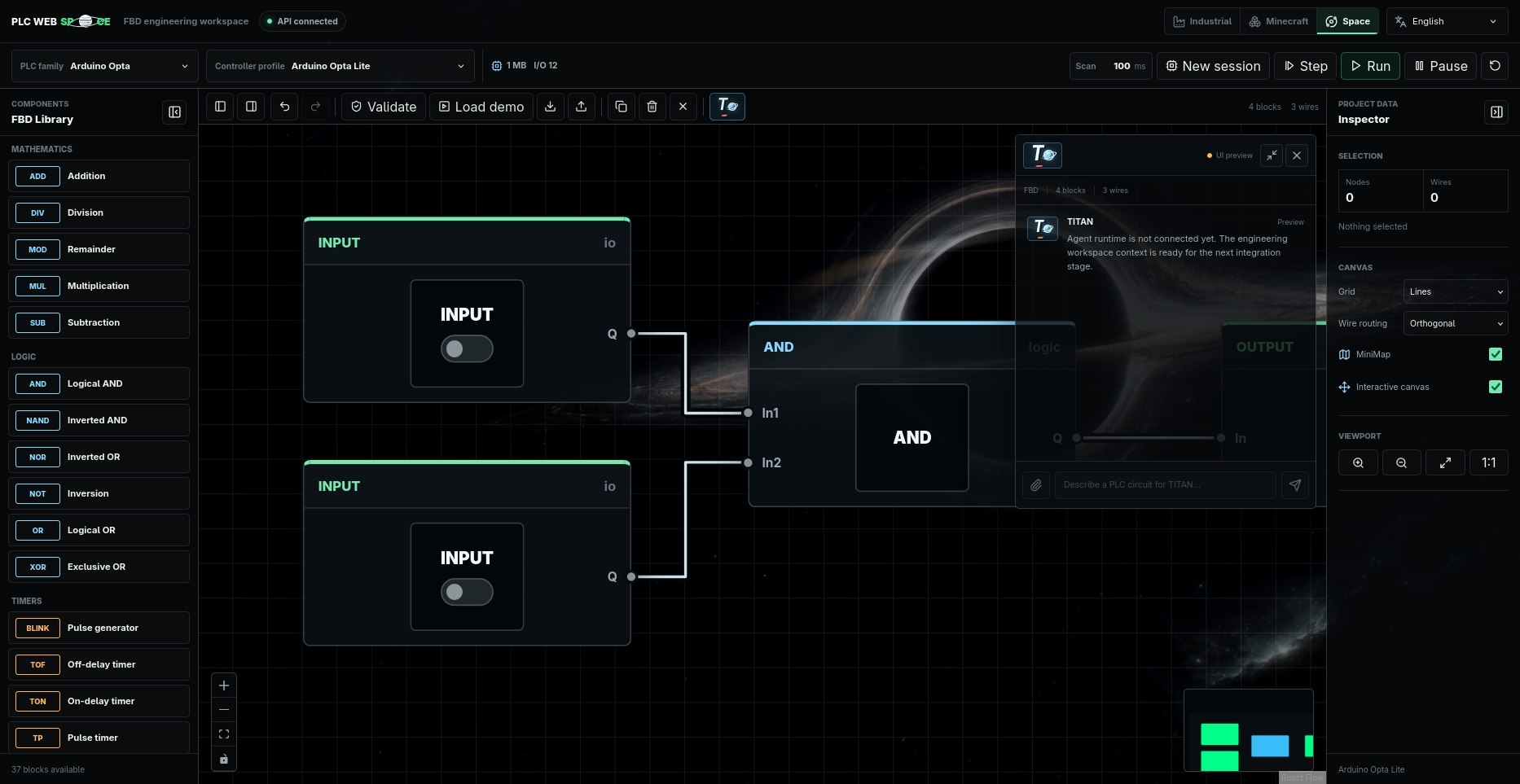Uncheck the MiniMap checkbox
Screen dimensions: 1520x784
point(1496,354)
